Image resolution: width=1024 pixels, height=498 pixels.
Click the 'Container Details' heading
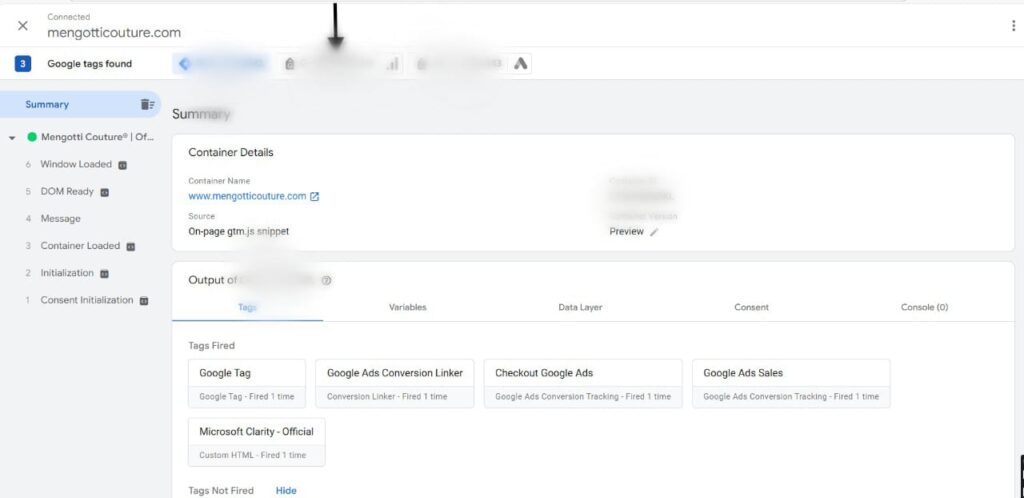click(231, 153)
